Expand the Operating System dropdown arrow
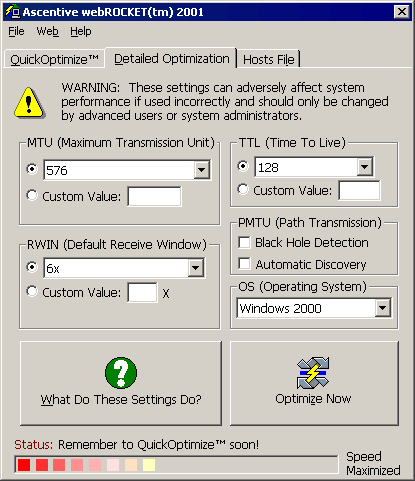The image size is (415, 481). tap(383, 308)
